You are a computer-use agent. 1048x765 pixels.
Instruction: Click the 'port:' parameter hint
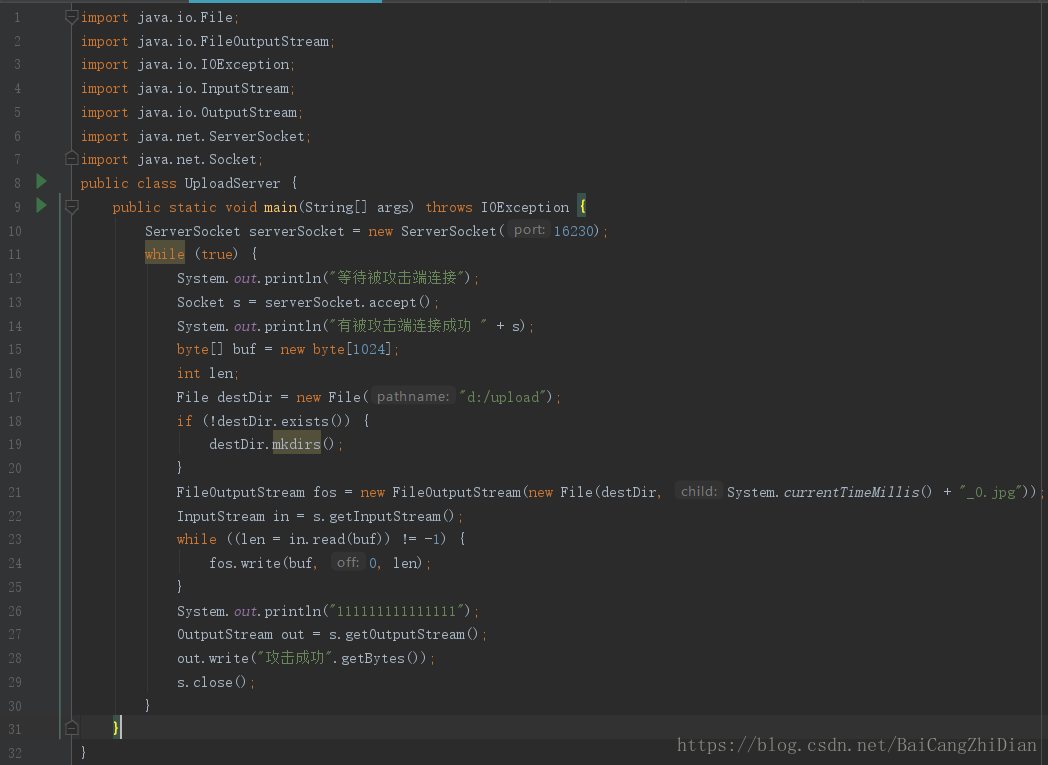[x=529, y=230]
